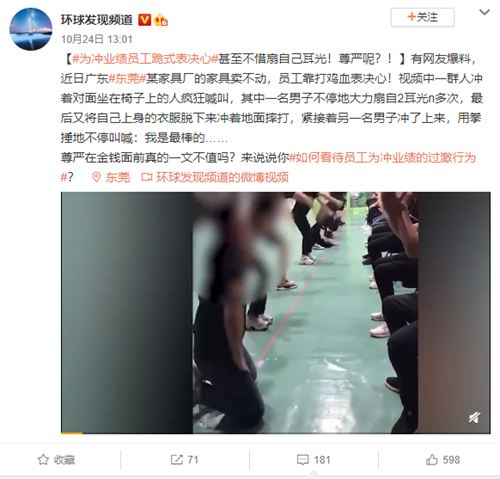Click the orange V verified badge

144,20
